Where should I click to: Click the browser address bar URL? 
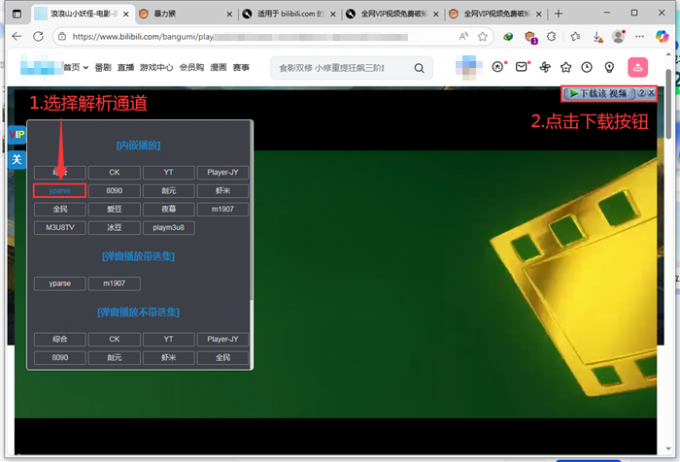point(241,37)
